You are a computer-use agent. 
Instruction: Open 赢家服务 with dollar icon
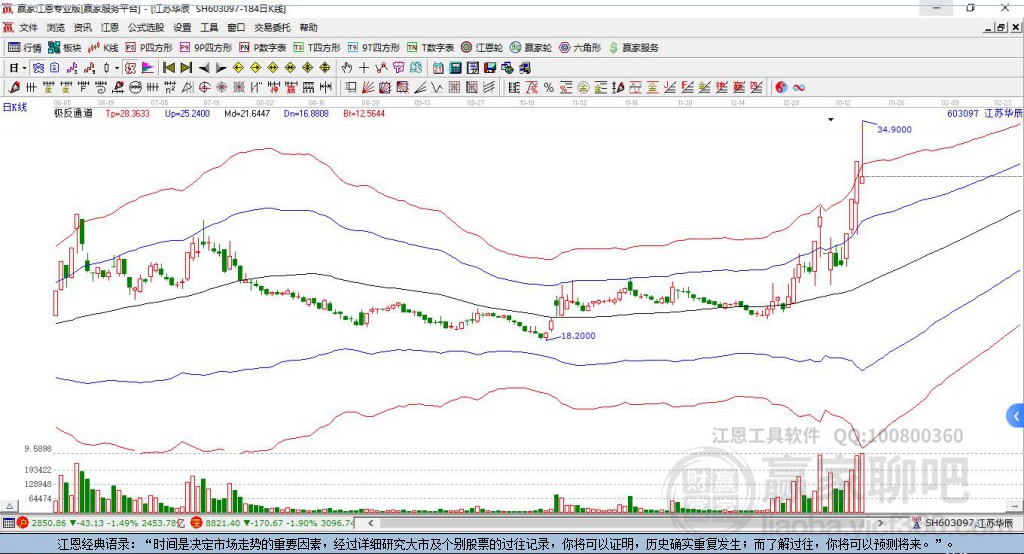click(633, 48)
